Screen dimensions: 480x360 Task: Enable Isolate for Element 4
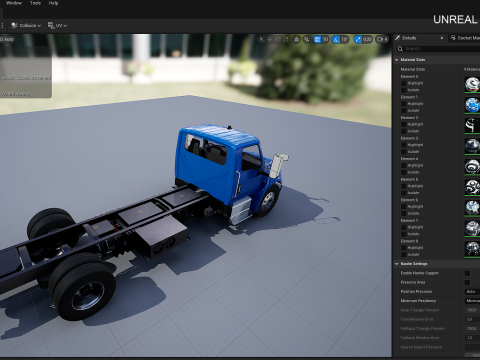[x=403, y=172]
